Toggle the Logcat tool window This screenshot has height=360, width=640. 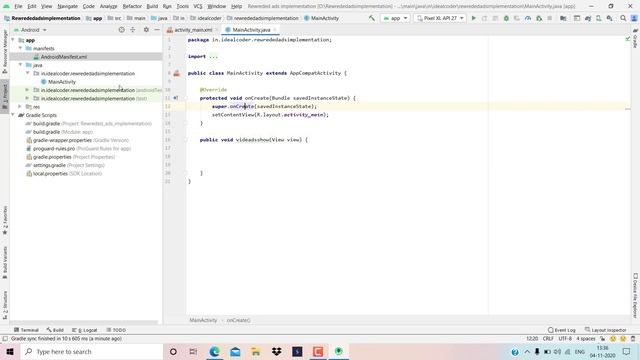84,330
